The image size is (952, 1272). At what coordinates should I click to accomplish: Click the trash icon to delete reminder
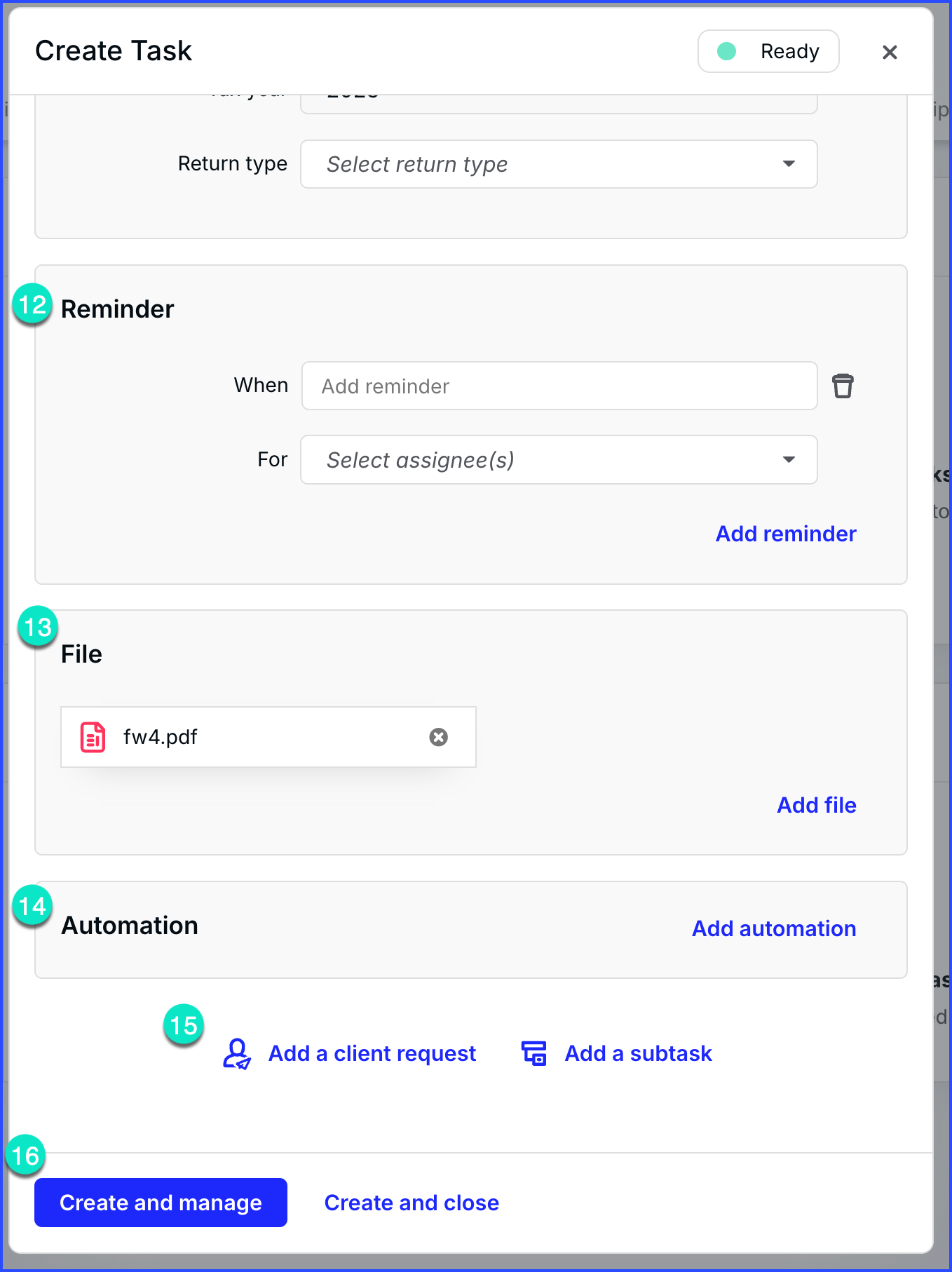click(843, 386)
